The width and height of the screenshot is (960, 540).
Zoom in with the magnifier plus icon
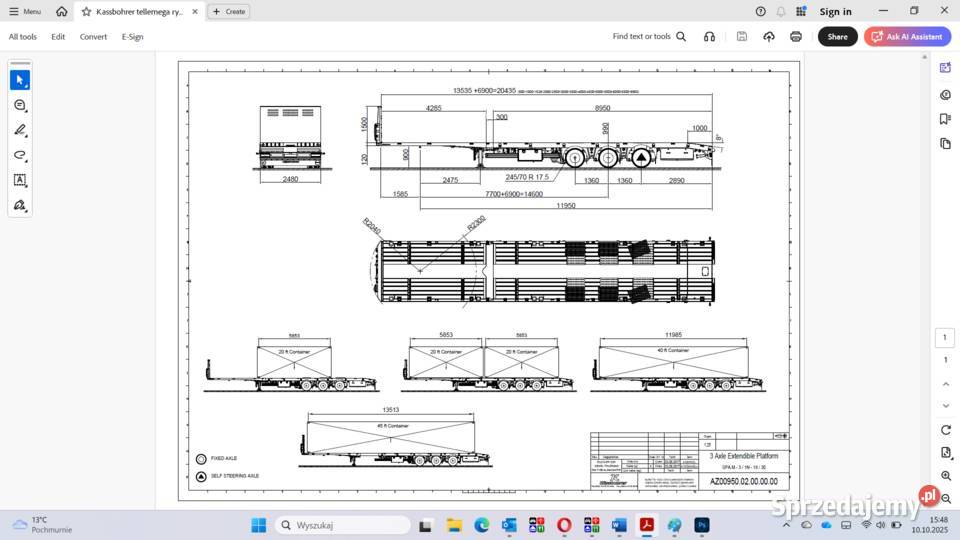945,476
